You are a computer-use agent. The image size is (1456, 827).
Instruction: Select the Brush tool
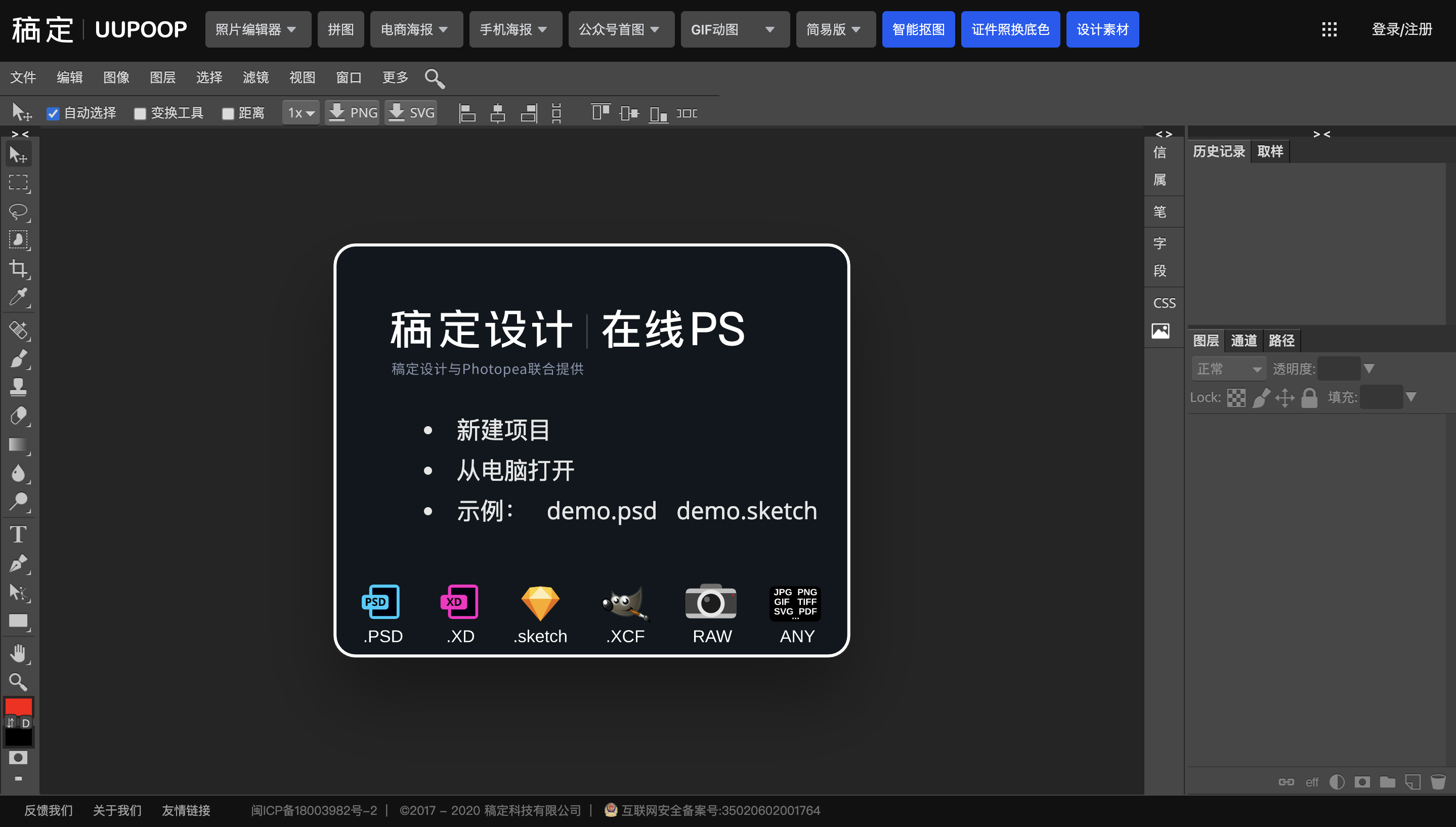(18, 358)
